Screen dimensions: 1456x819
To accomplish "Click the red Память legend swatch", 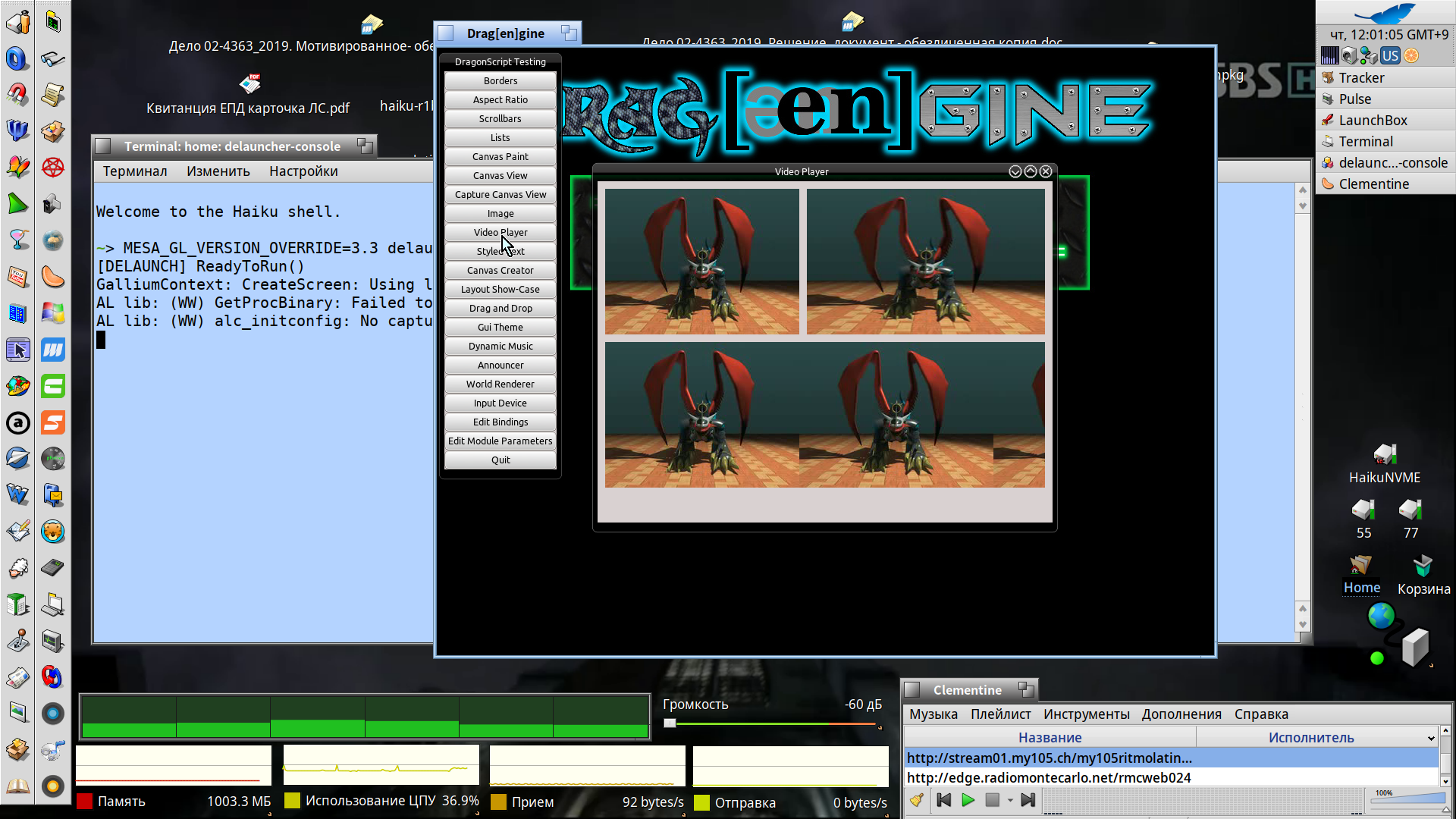I will pyautogui.click(x=84, y=802).
